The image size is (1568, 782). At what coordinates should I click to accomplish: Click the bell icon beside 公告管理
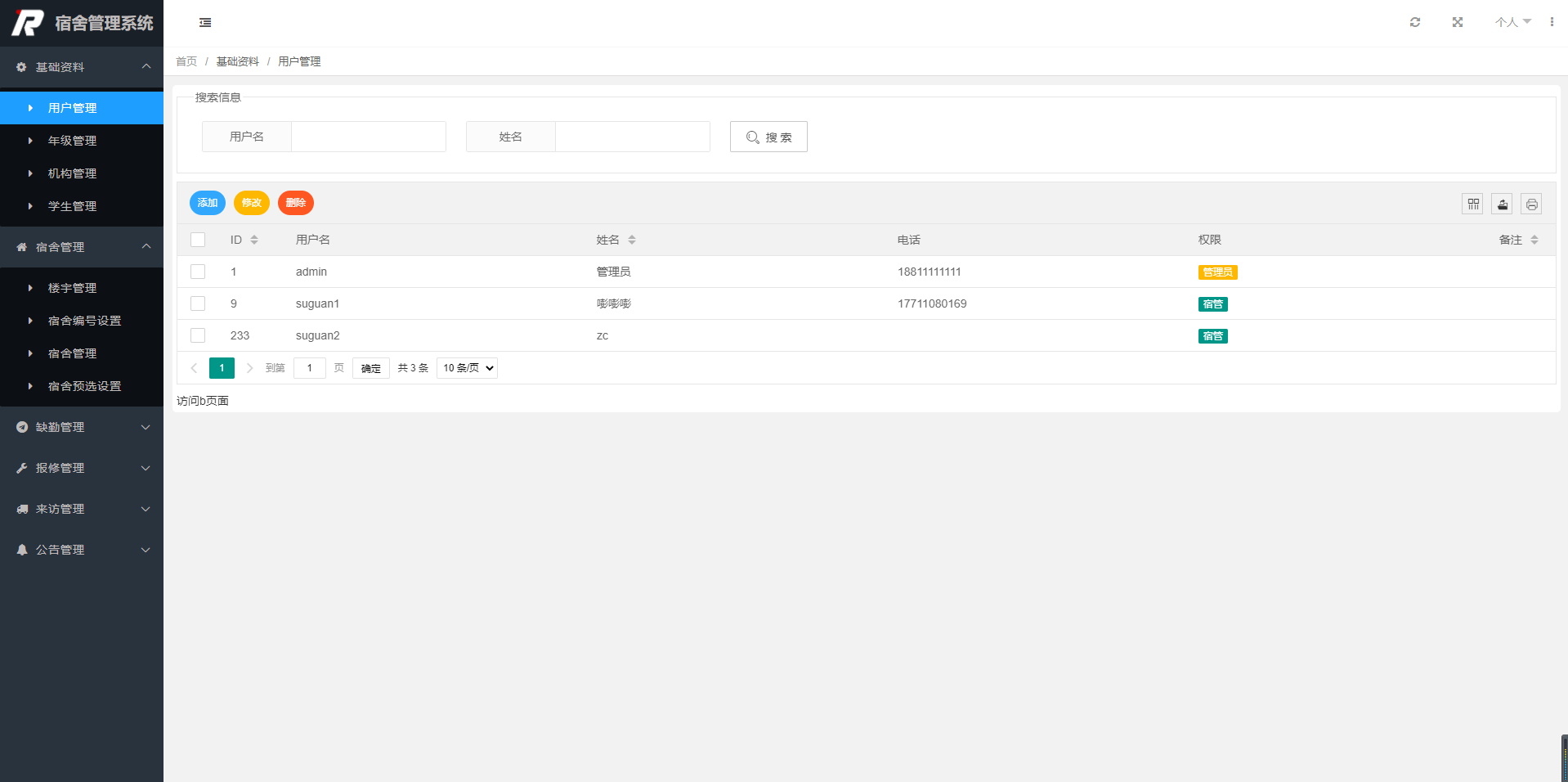(x=22, y=550)
